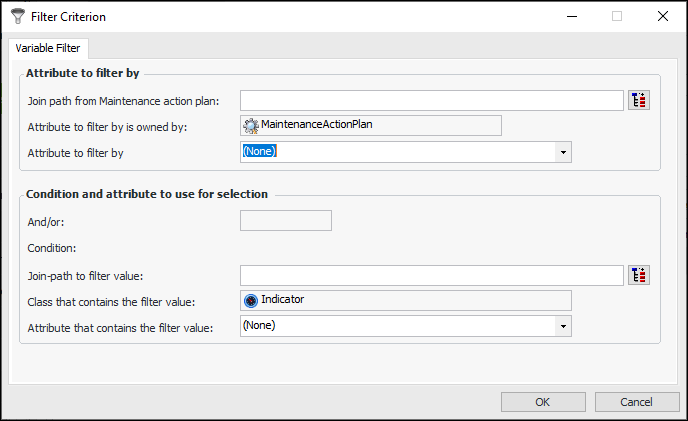Expand 'Attribute that contains the filter value' dropdown arrow
The height and width of the screenshot is (421, 688).
pos(564,326)
